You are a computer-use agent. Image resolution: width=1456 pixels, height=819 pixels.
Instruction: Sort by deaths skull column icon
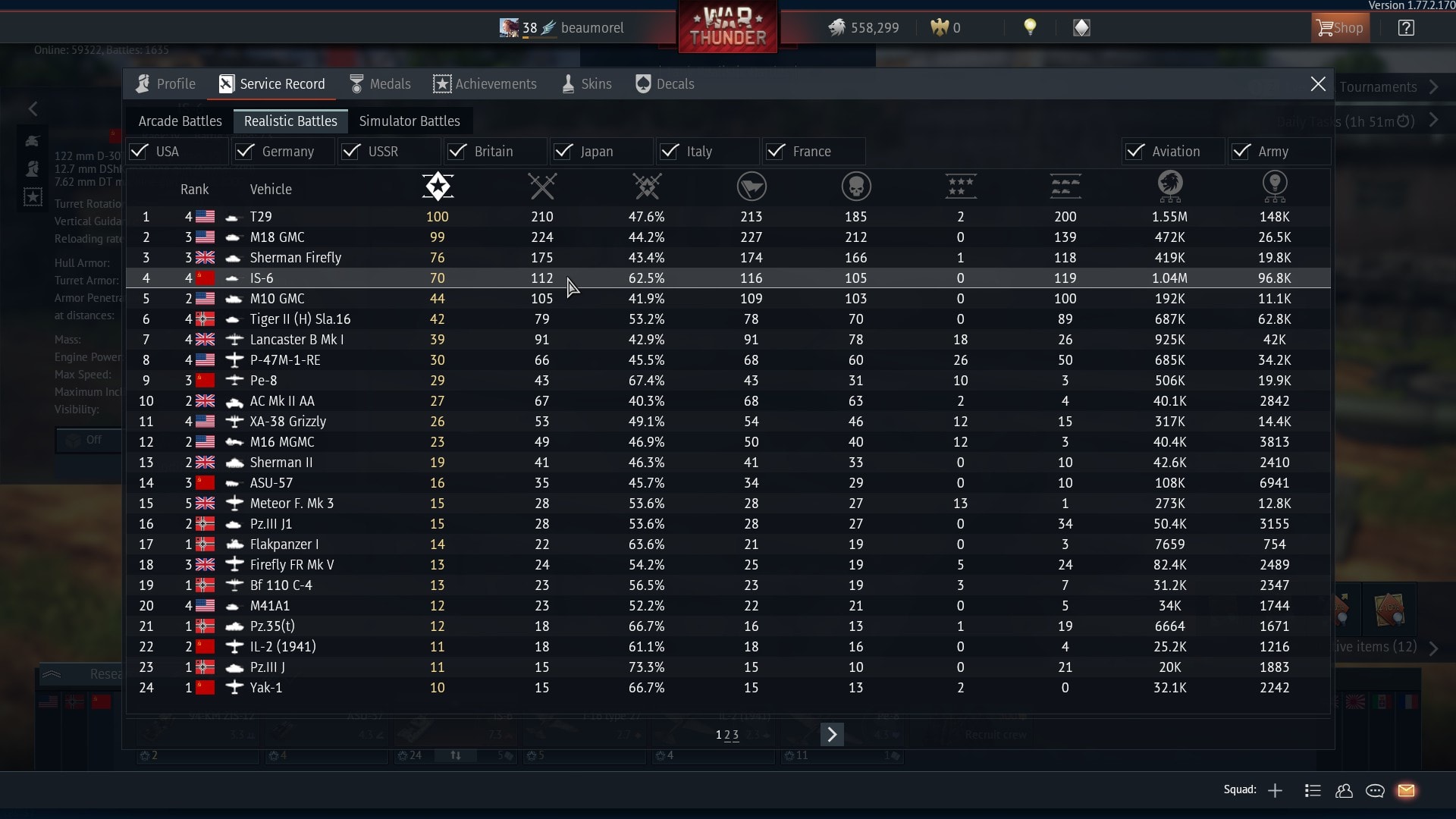[x=856, y=187]
